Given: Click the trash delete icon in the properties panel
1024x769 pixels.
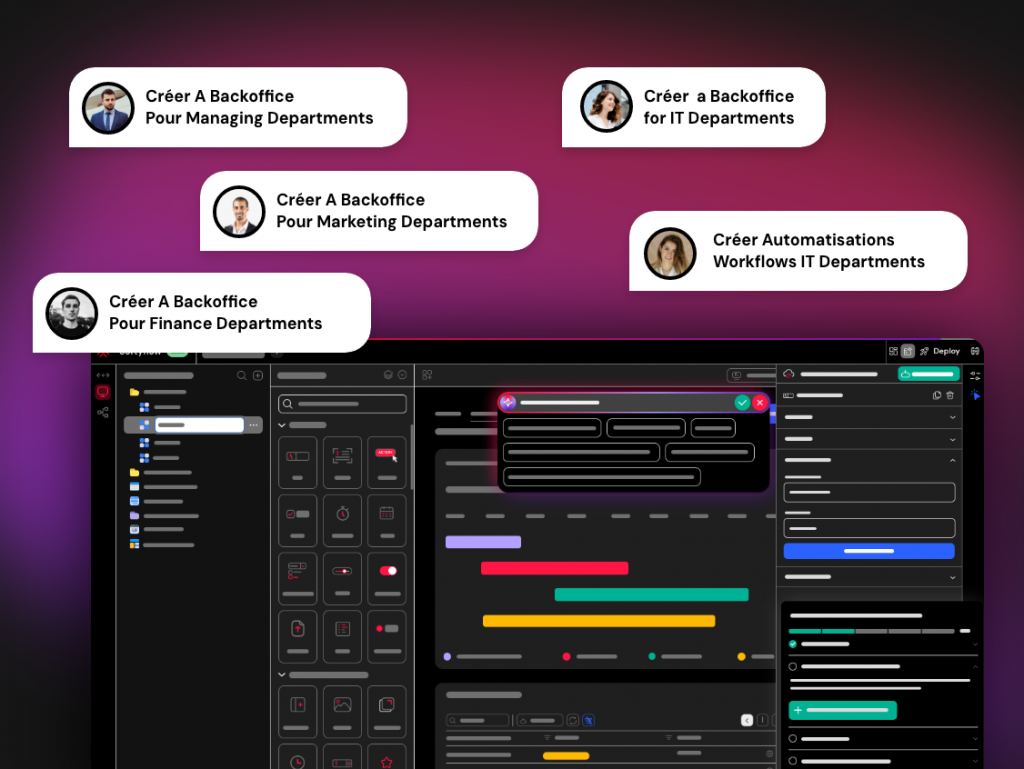Looking at the screenshot, I should click(x=950, y=395).
